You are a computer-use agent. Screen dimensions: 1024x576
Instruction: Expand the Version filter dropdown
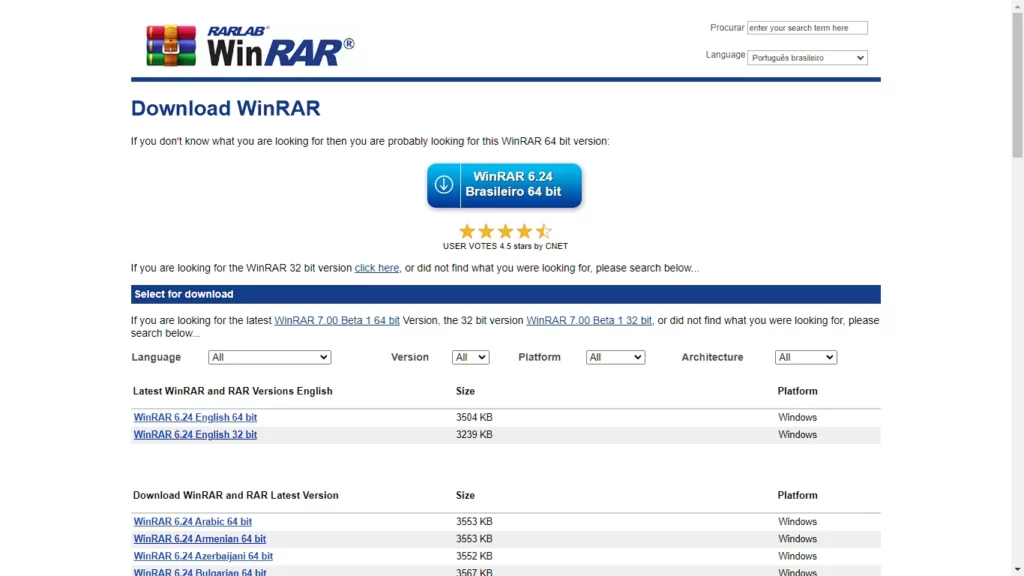click(x=470, y=357)
